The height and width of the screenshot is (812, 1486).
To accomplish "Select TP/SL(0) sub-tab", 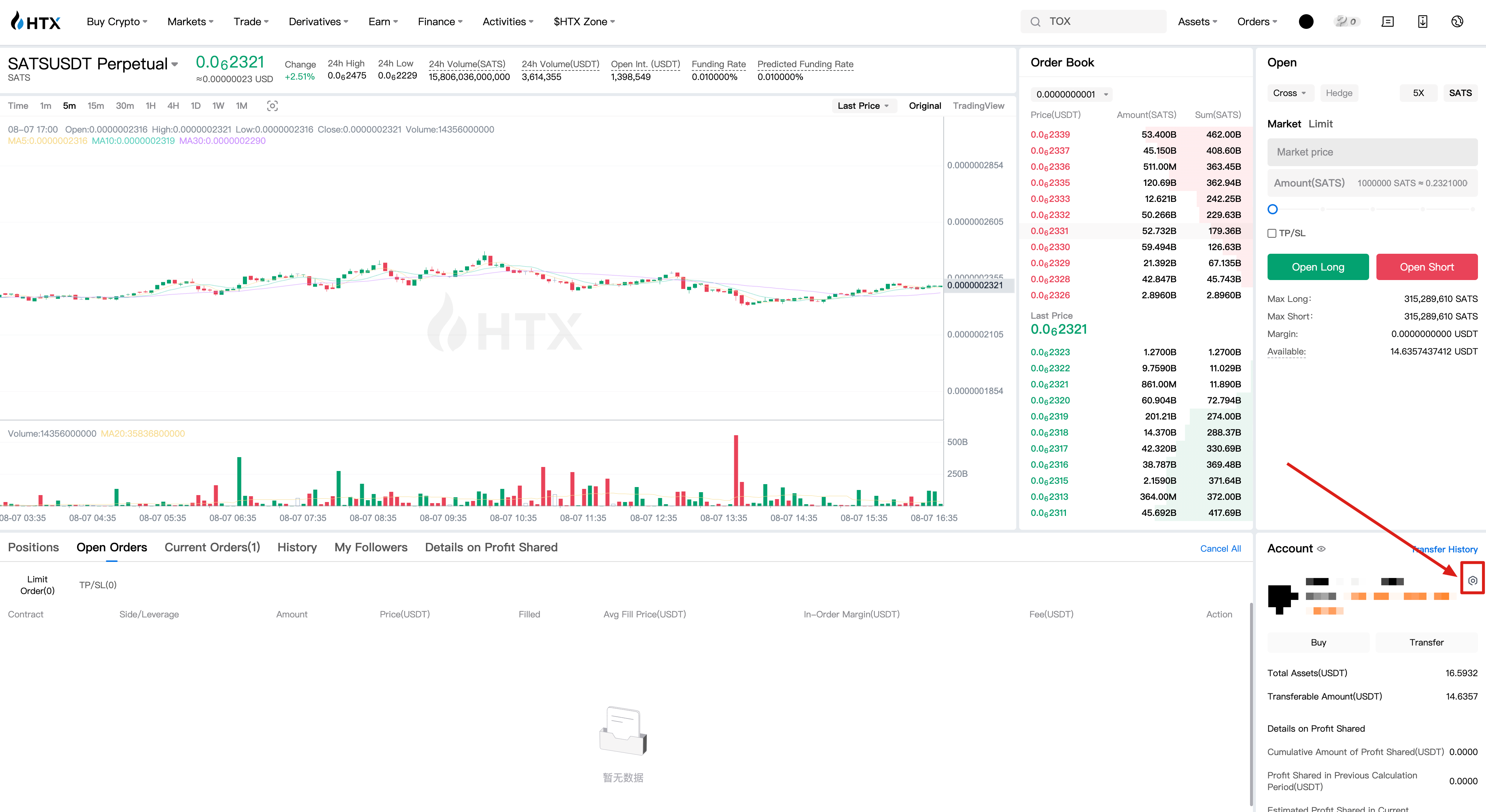I will point(98,585).
